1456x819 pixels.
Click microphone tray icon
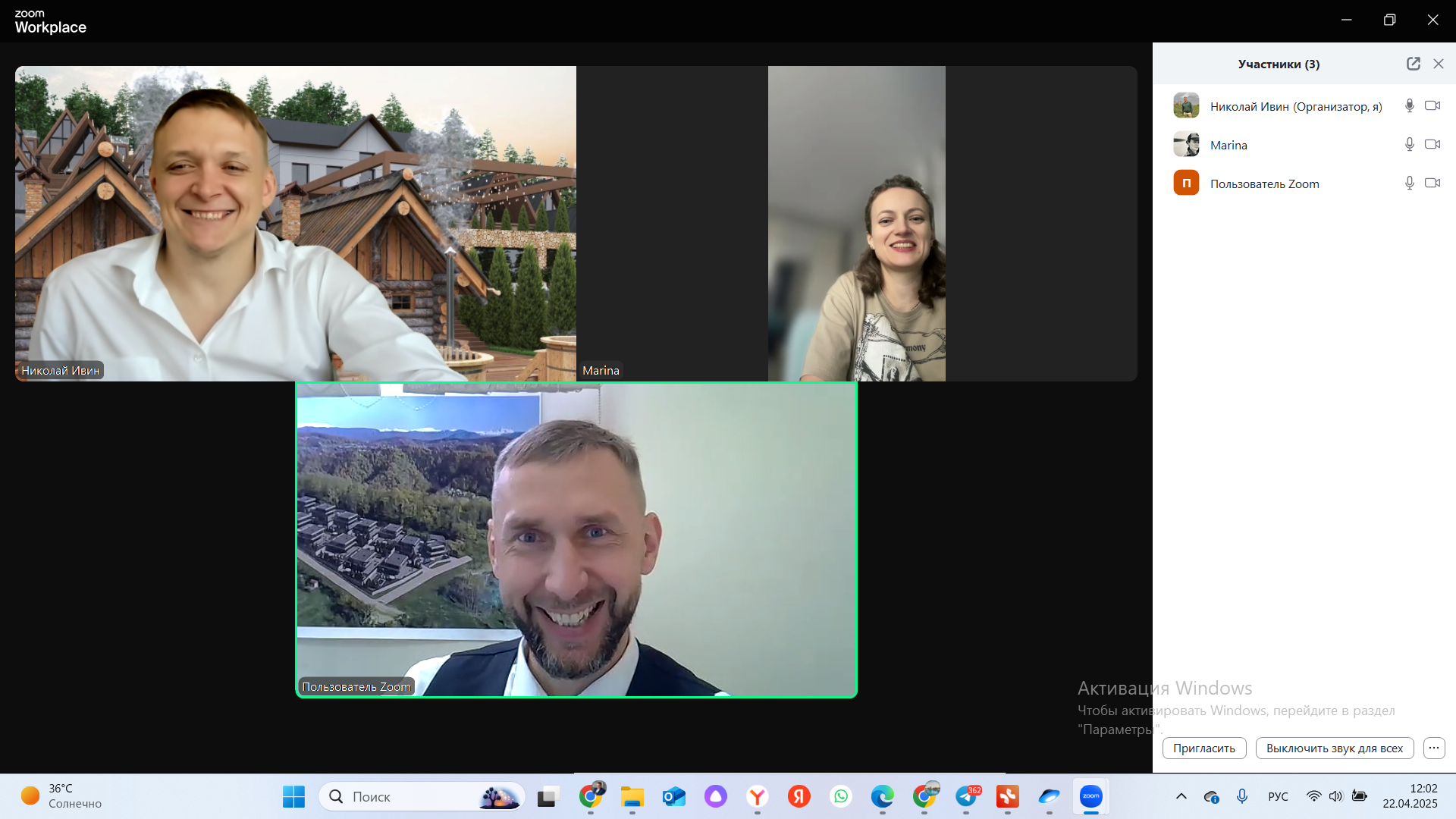[x=1242, y=796]
